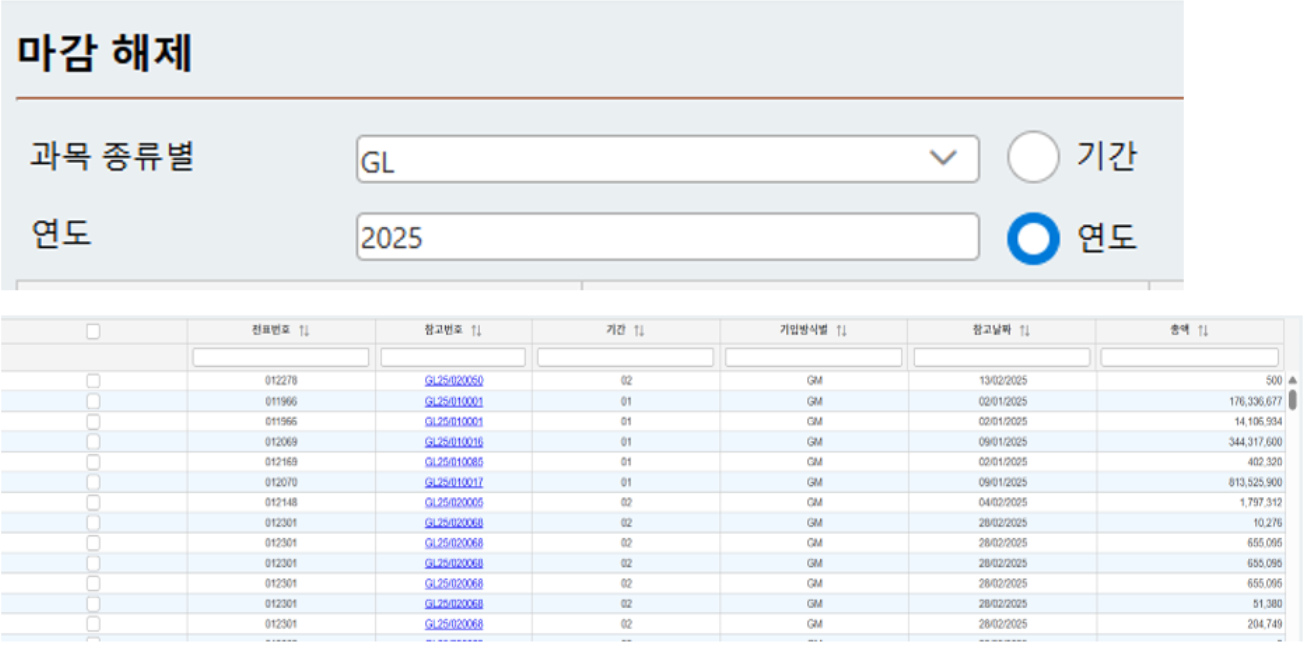Click the 연도 input field showing 2025

(667, 238)
